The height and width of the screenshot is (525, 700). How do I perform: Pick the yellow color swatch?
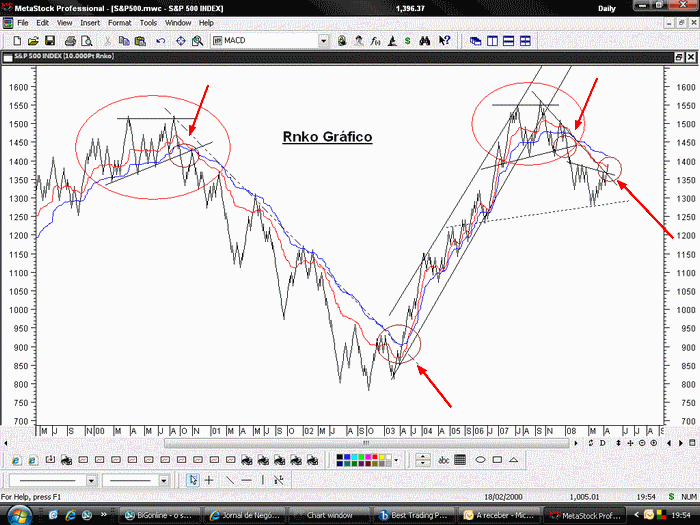tap(382, 457)
